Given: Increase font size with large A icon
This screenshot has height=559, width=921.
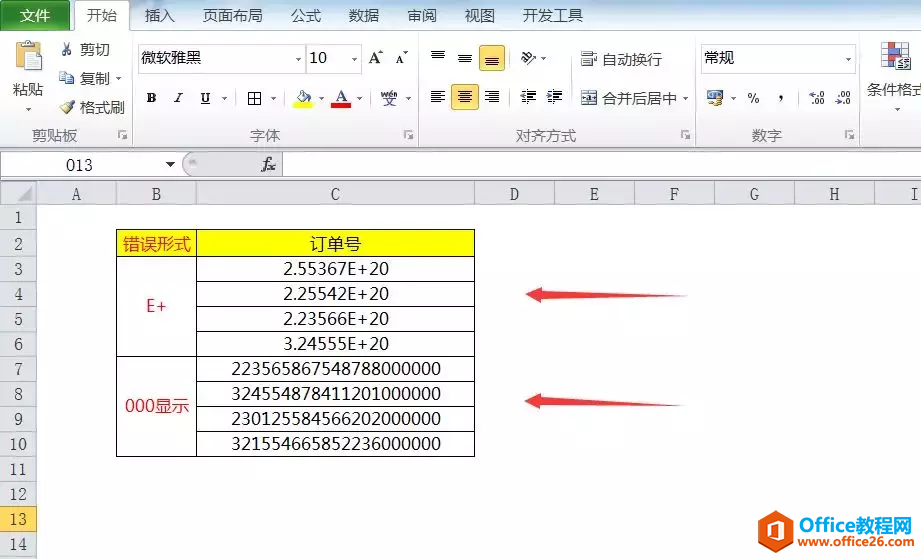Looking at the screenshot, I should pyautogui.click(x=375, y=58).
